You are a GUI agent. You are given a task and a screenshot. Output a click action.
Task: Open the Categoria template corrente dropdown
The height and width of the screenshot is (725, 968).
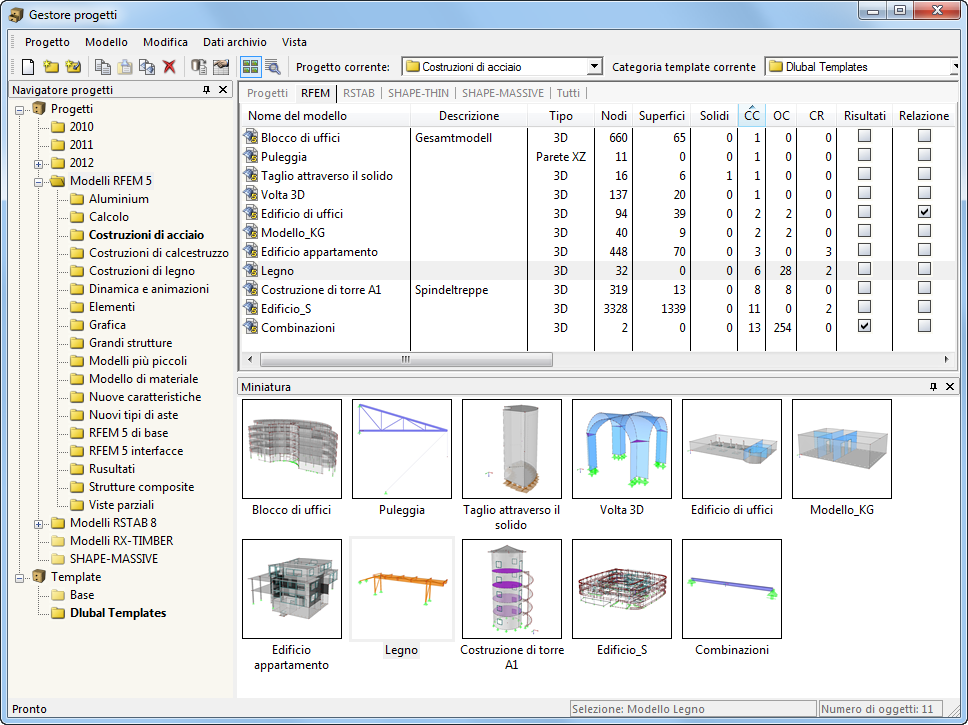[954, 66]
